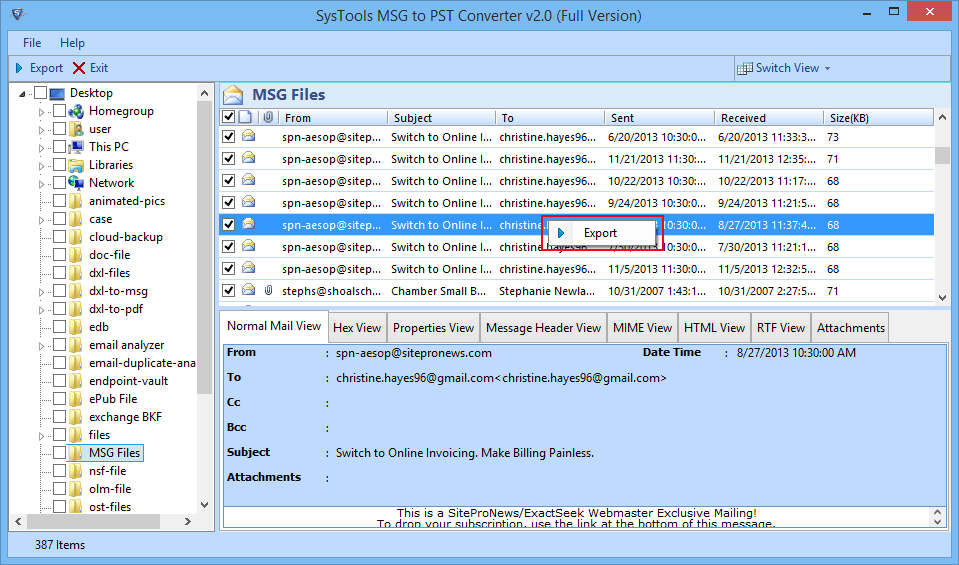Click the This PC computer icon
Screen dimensions: 959x565
click(76, 147)
